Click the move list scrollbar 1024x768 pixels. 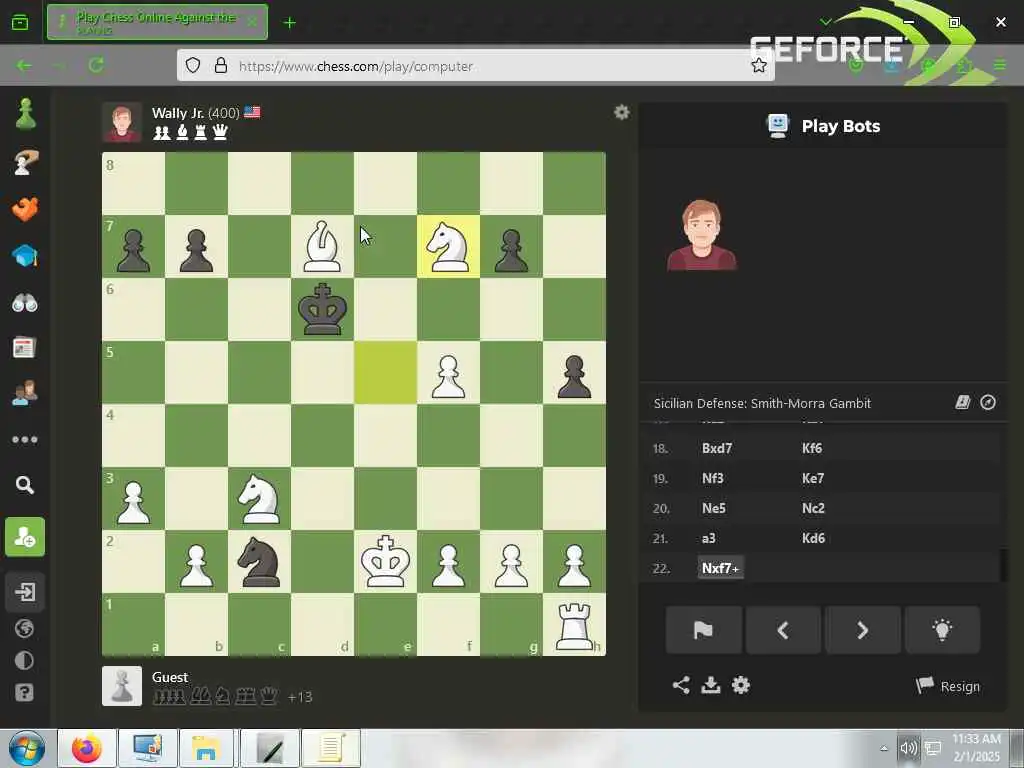1003,565
